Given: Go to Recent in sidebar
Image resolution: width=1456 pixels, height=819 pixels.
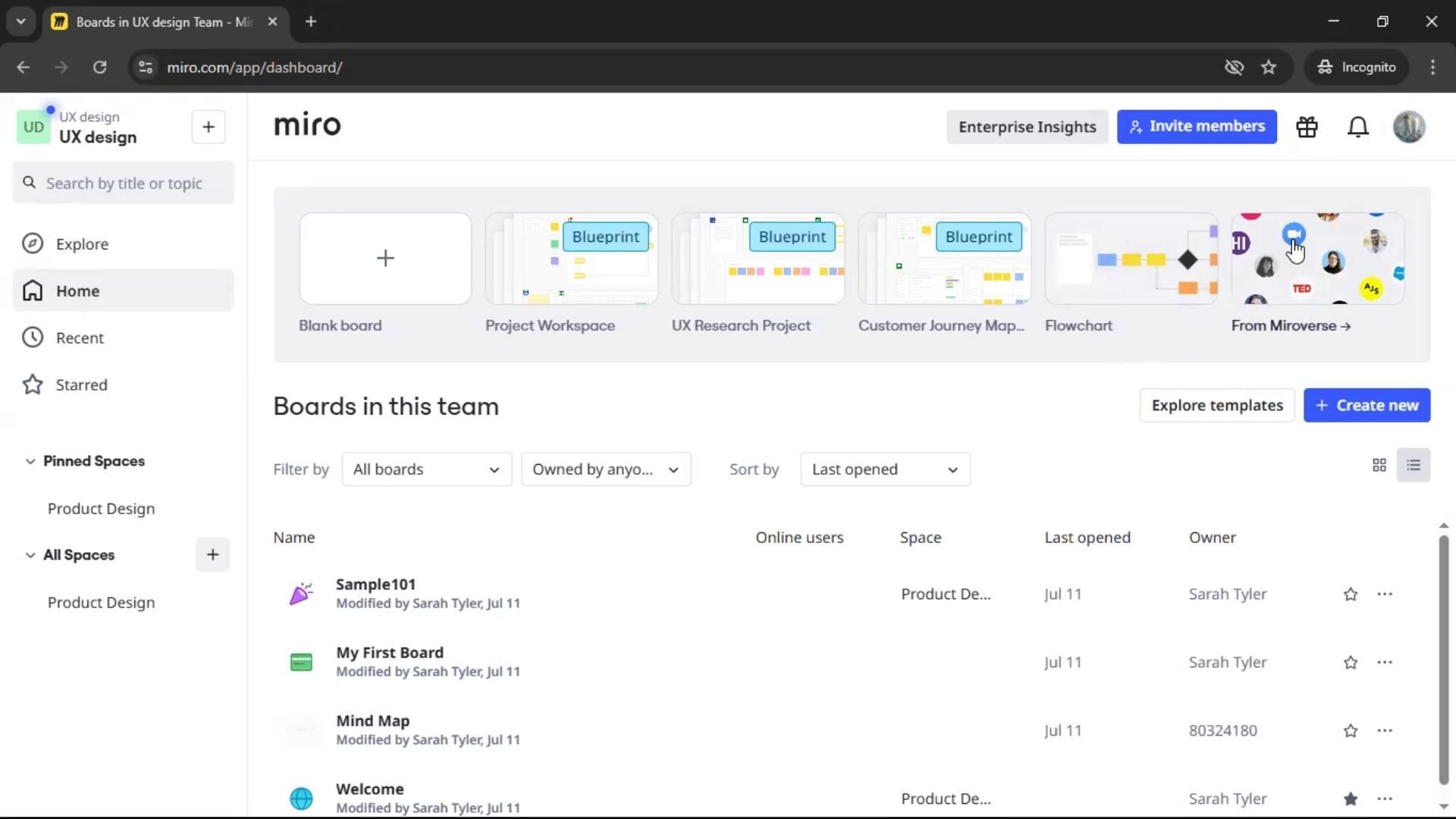Looking at the screenshot, I should pos(79,338).
